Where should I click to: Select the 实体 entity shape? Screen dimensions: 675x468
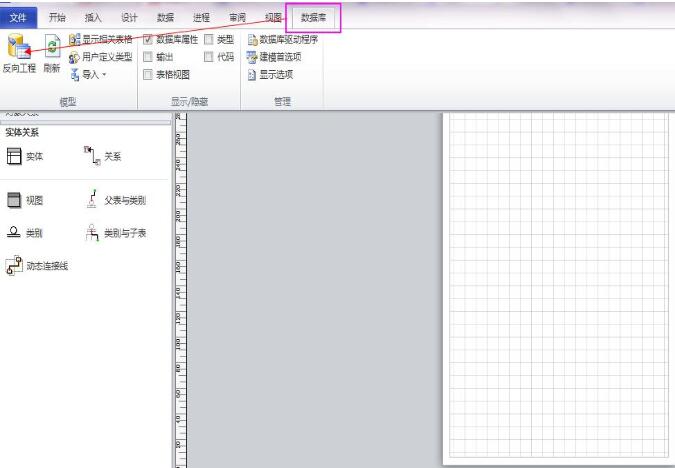pos(25,156)
